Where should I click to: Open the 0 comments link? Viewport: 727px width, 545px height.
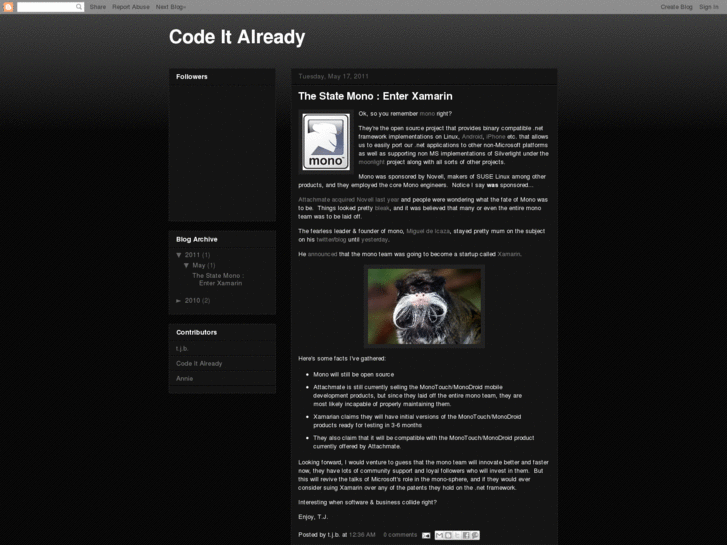pos(400,535)
